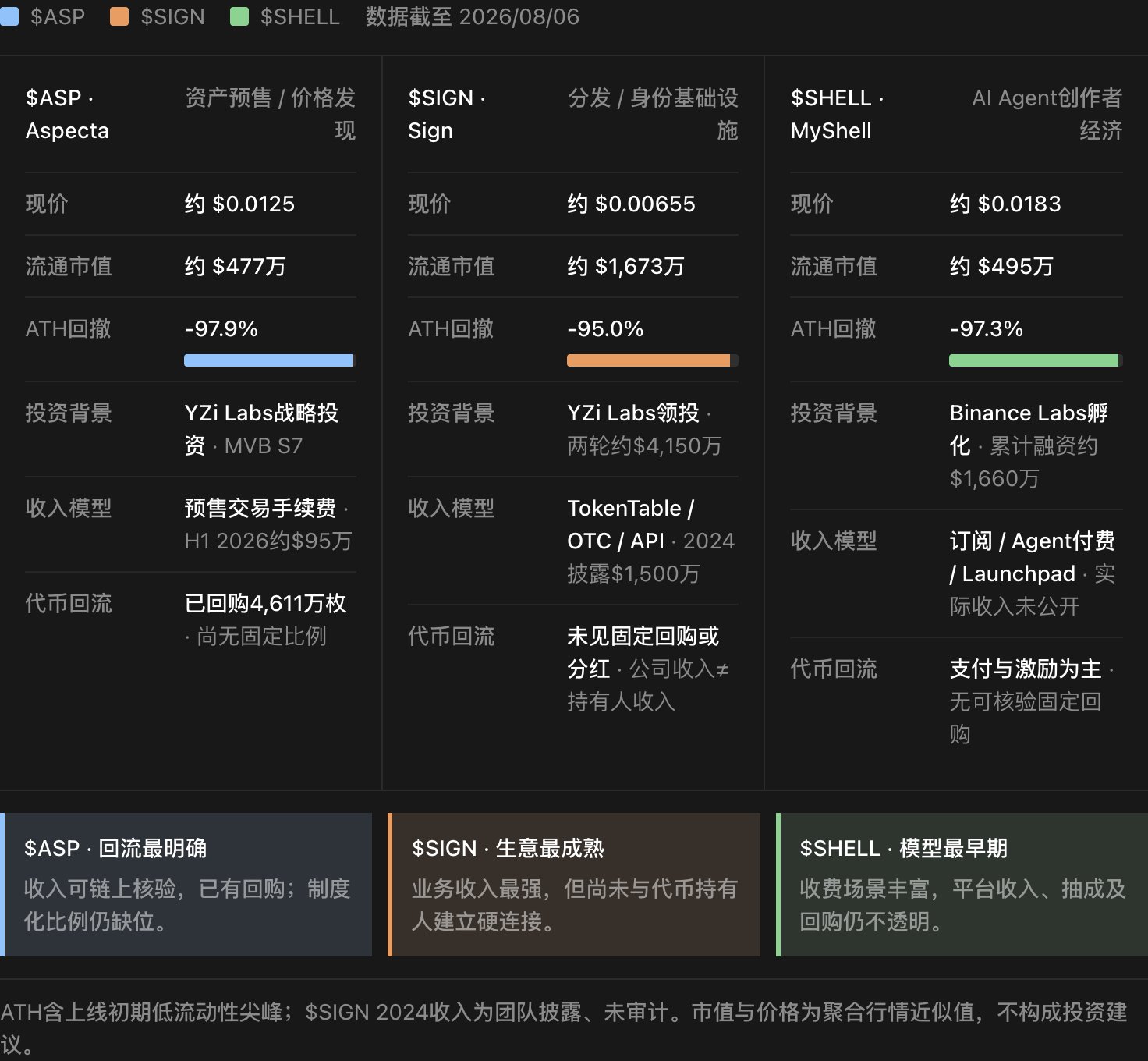
Task: Click the price value 约 $0.0183
Action: tap(1005, 204)
